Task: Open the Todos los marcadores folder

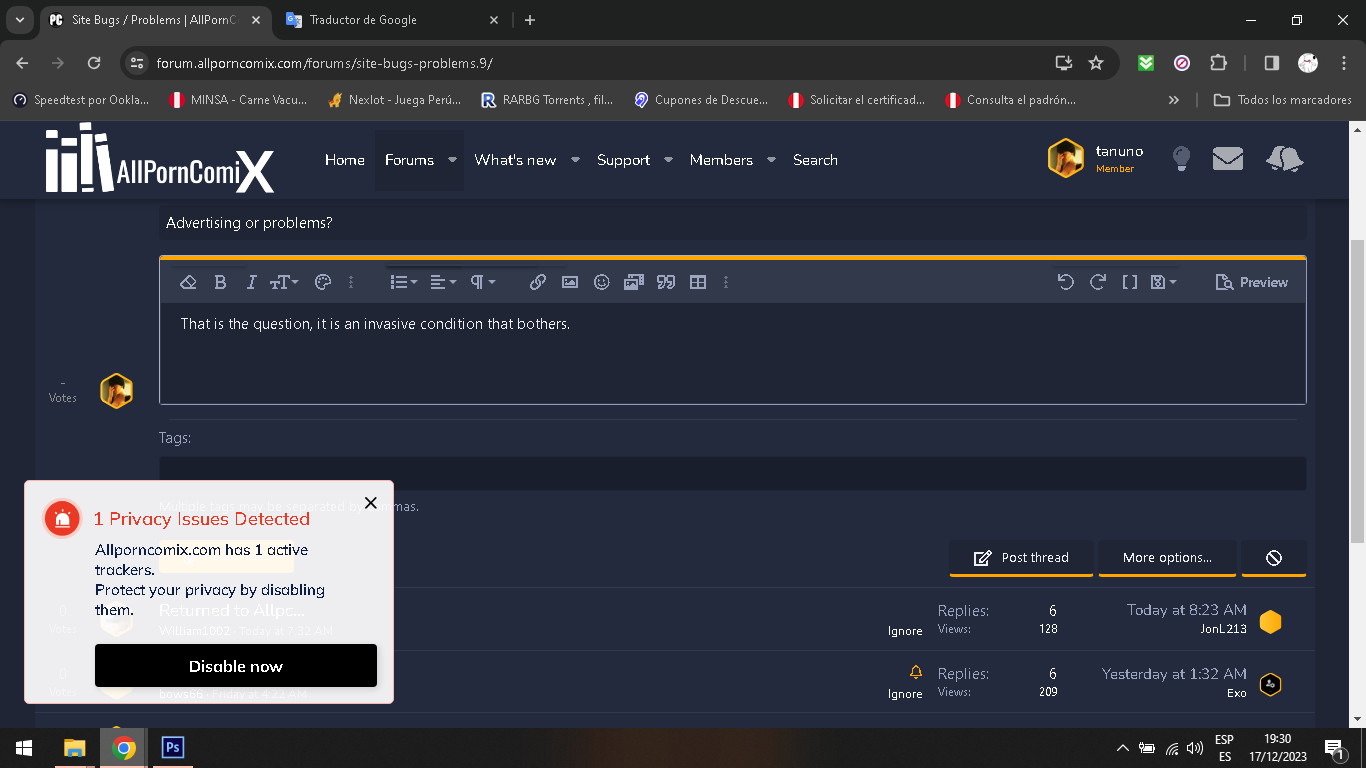Action: coord(1282,100)
